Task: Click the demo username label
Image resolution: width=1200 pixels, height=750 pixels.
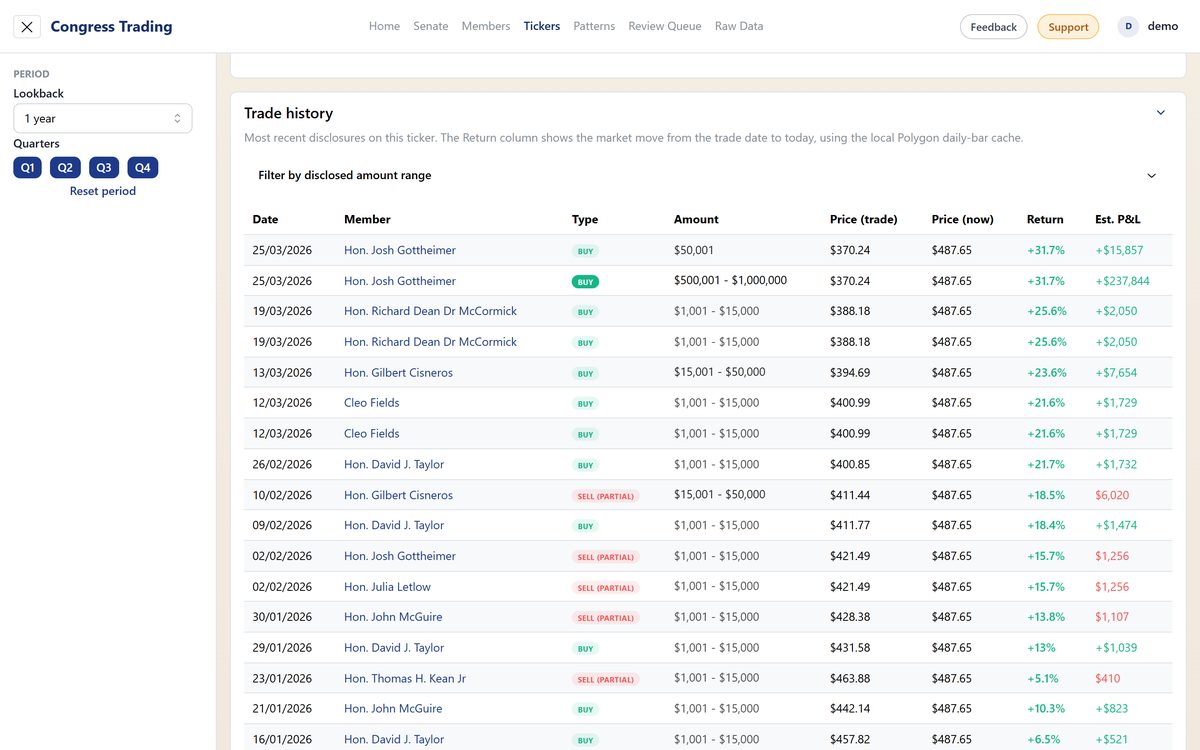Action: click(1163, 26)
